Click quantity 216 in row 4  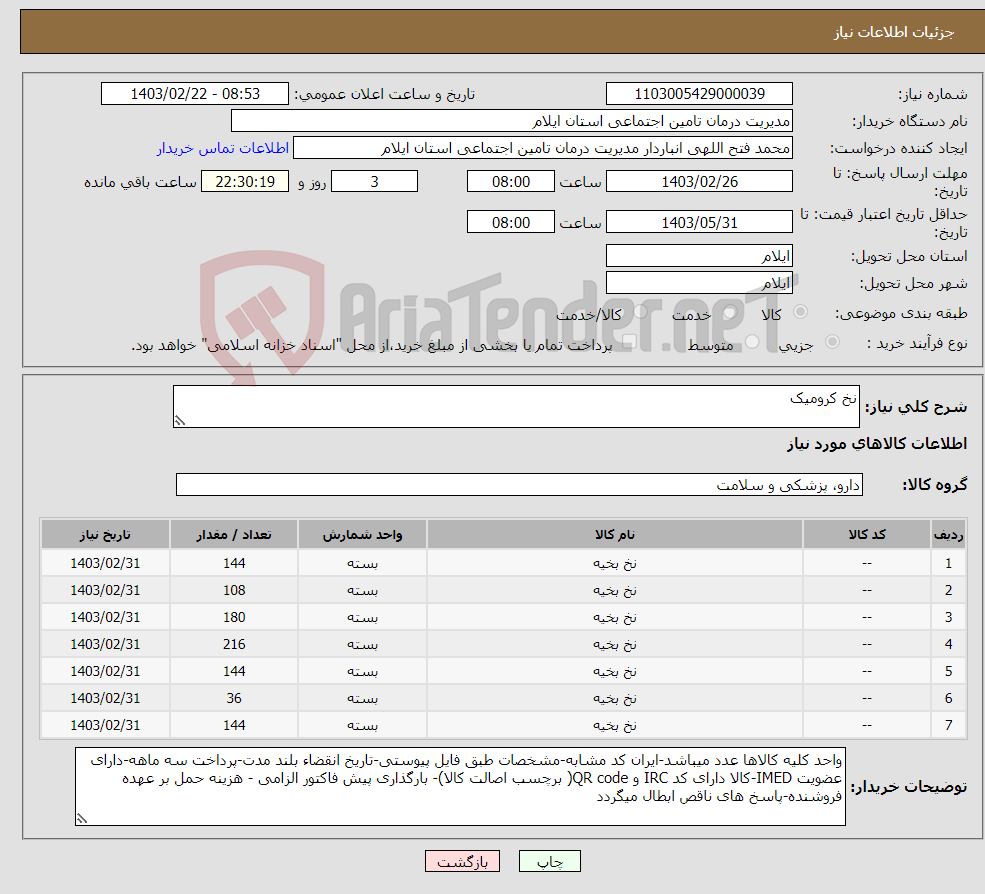click(234, 644)
